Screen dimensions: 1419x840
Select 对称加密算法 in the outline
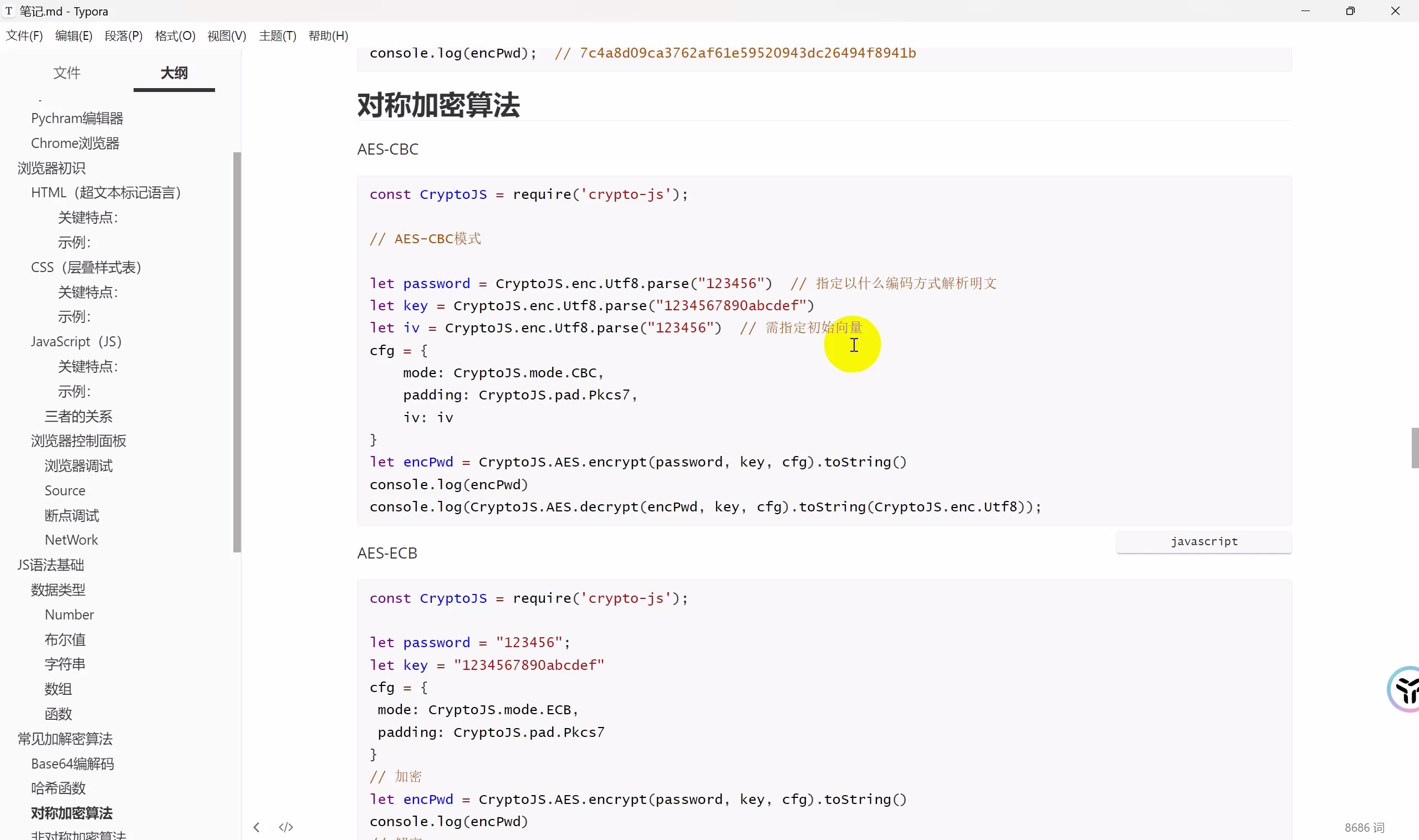(x=72, y=813)
